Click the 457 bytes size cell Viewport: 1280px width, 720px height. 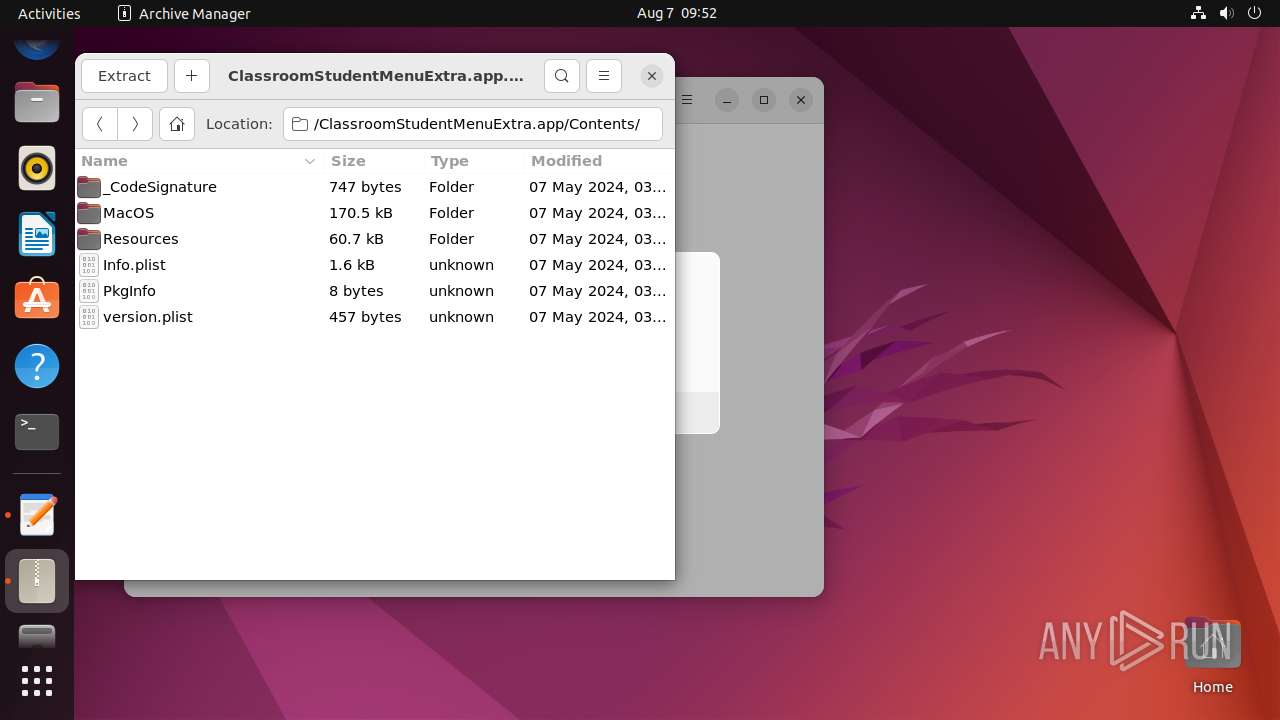[365, 317]
